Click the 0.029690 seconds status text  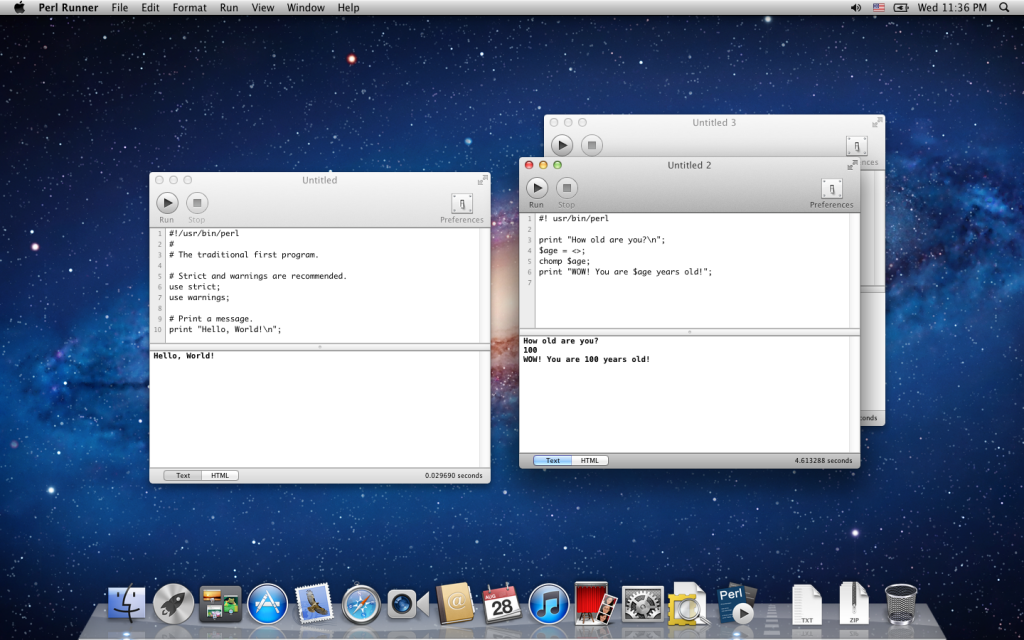coord(454,475)
